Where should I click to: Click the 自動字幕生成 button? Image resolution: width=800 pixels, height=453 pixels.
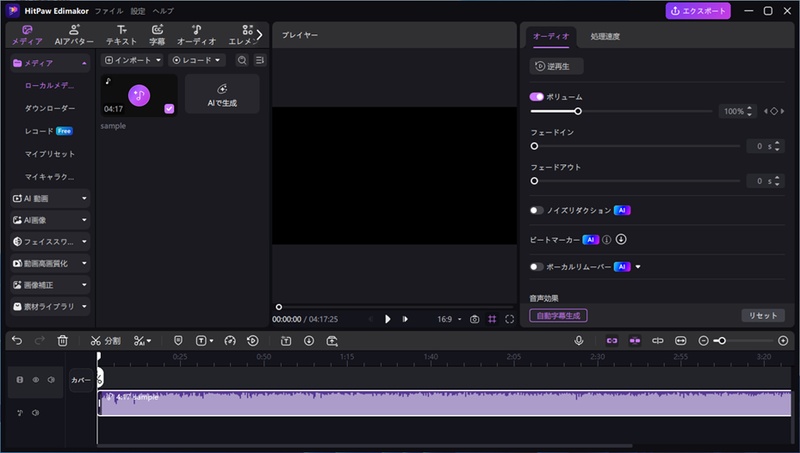click(558, 316)
